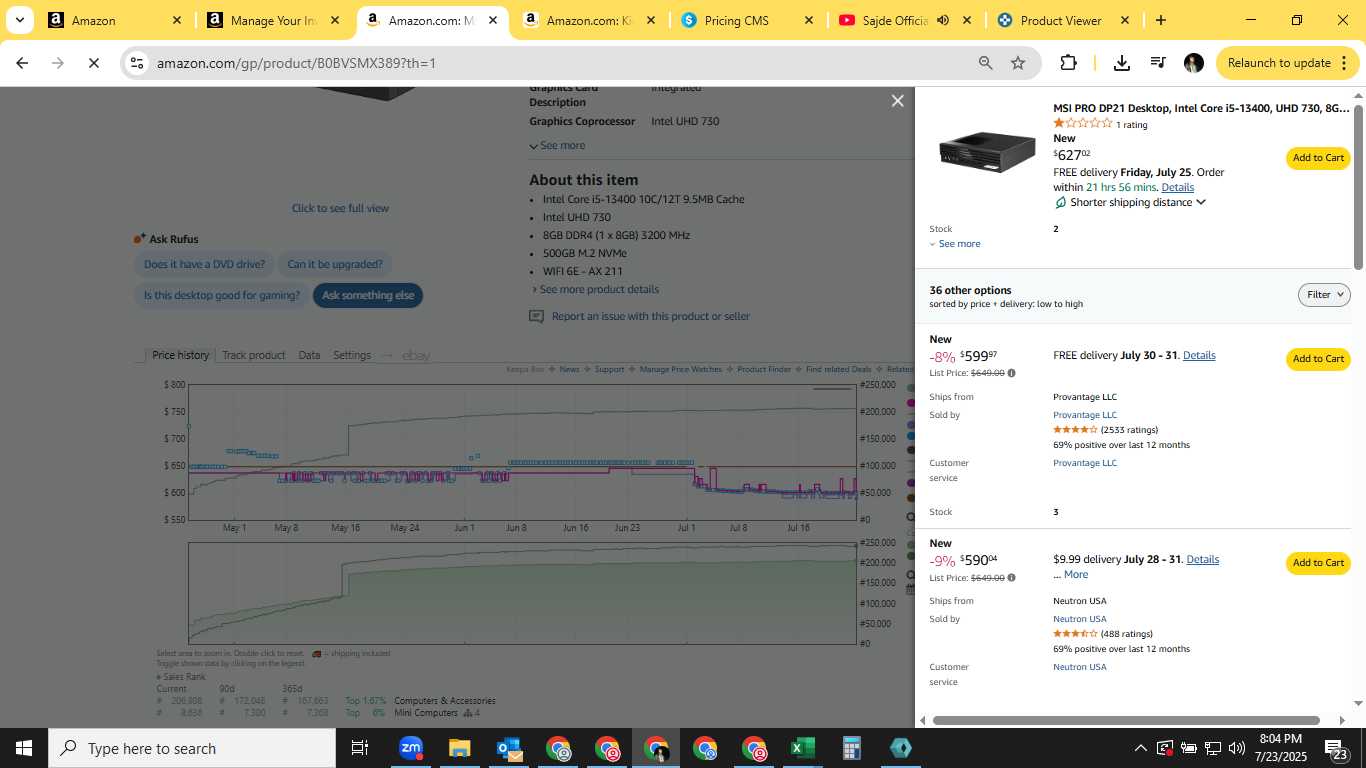Viewport: 1366px width, 768px height.
Task: Show hidden system tray icons
Action: [1140, 748]
